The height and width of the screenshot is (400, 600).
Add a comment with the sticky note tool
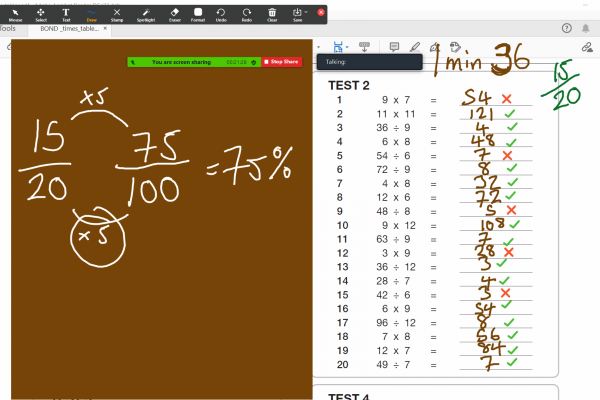click(393, 47)
